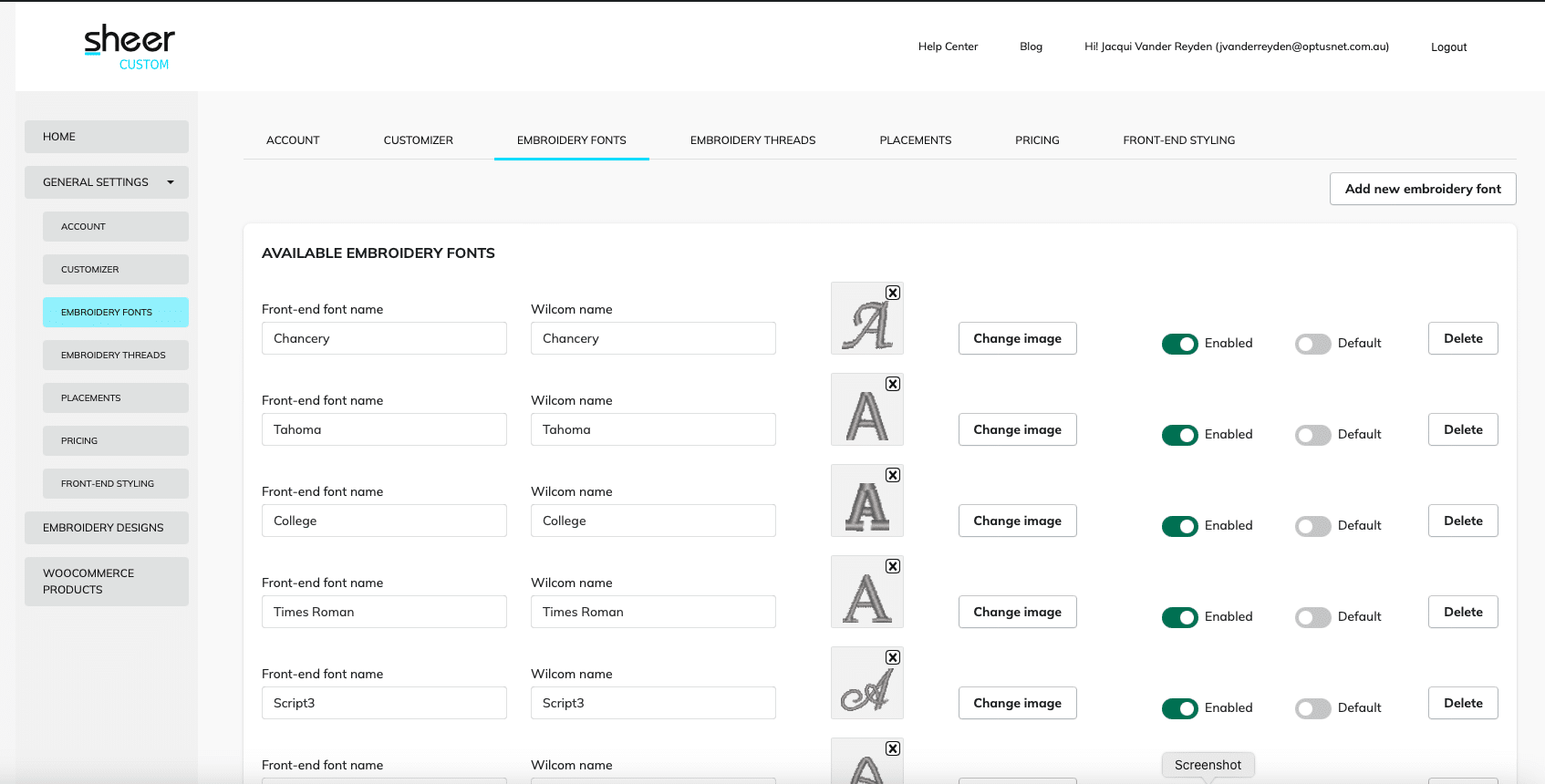Viewport: 1545px width, 784px height.
Task: Open Embroidery Threads in the sidebar
Action: point(116,356)
